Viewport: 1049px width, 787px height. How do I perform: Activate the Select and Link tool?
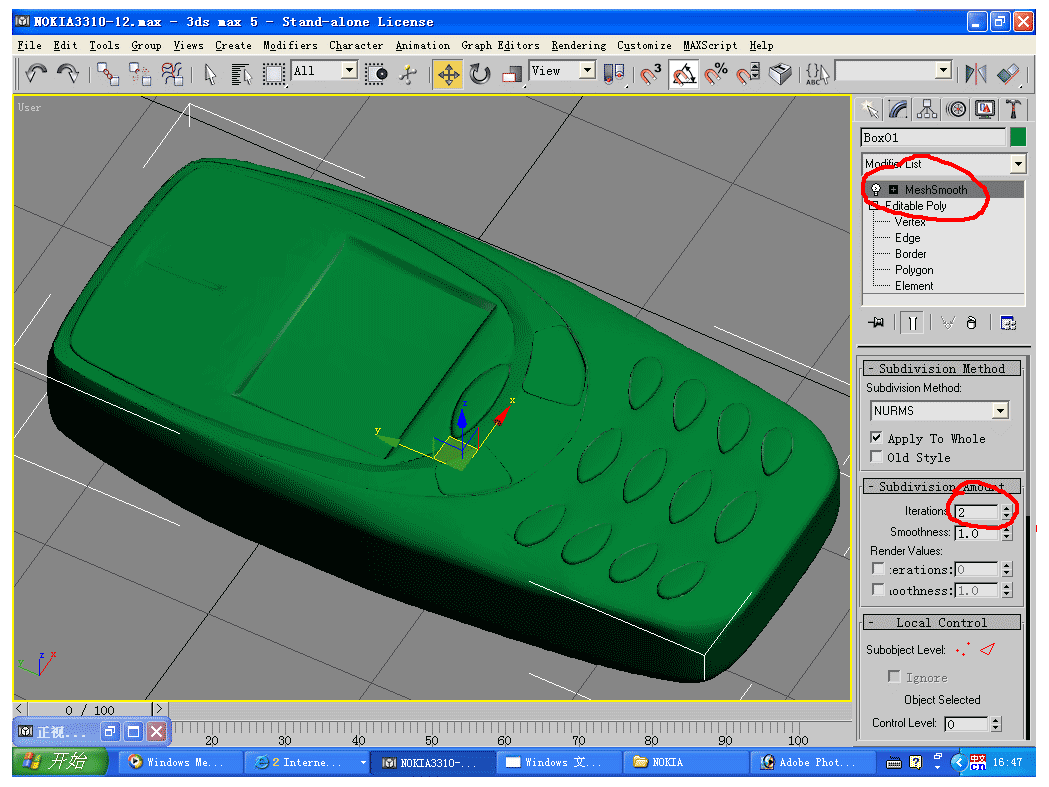pos(108,74)
